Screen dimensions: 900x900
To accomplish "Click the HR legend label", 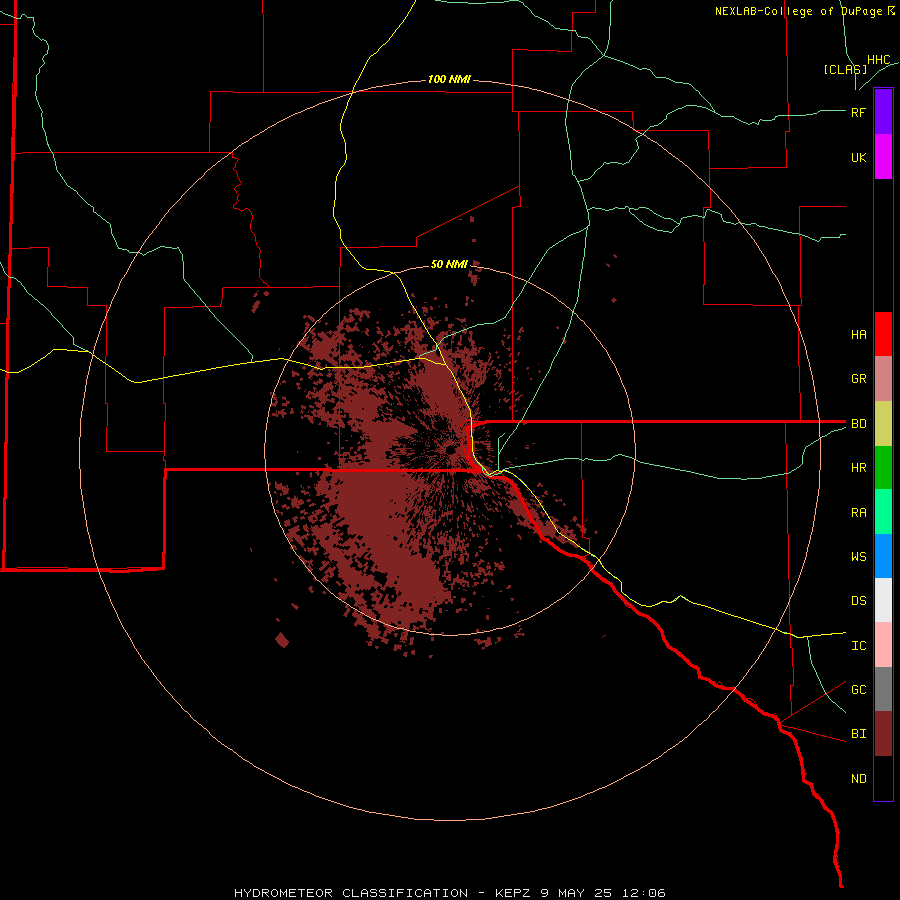I will [x=858, y=468].
